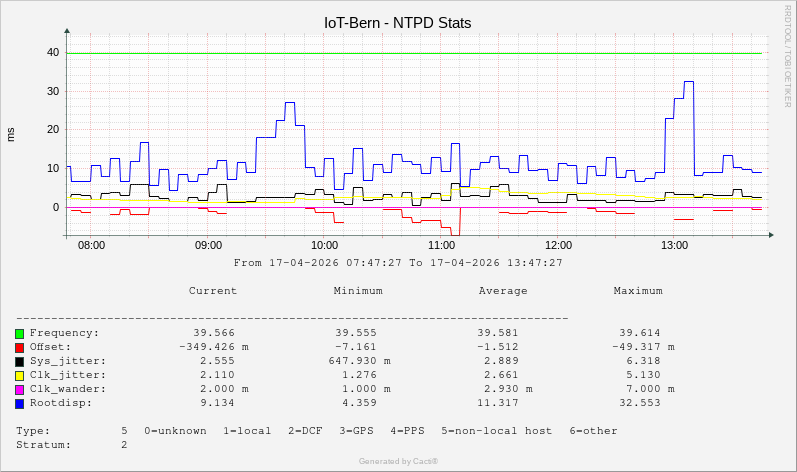Screen dimensions: 797x472
Task: Click the ms y-axis unit label
Action: (x=11, y=134)
